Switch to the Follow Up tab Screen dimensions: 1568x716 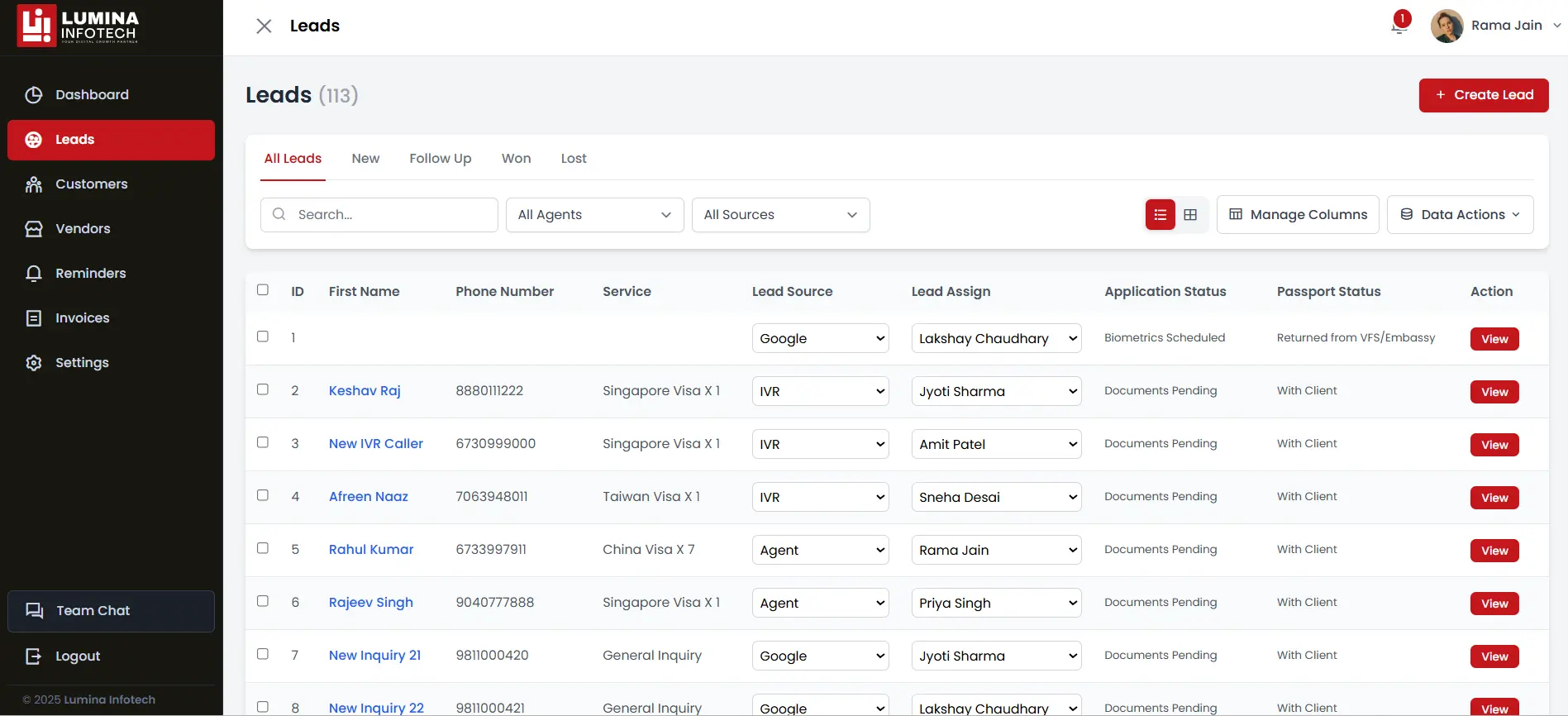(440, 159)
